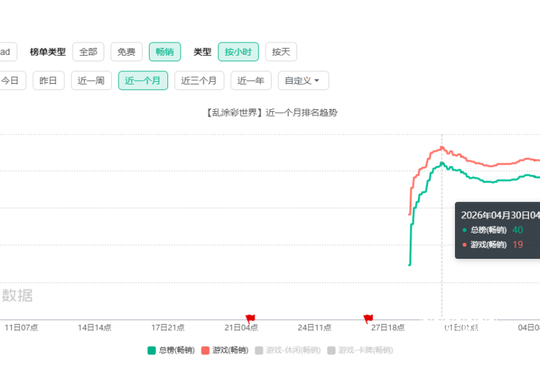Toggle the green 总榜(畅销) legend series
Screen dimensions: 540x370
pos(171,350)
